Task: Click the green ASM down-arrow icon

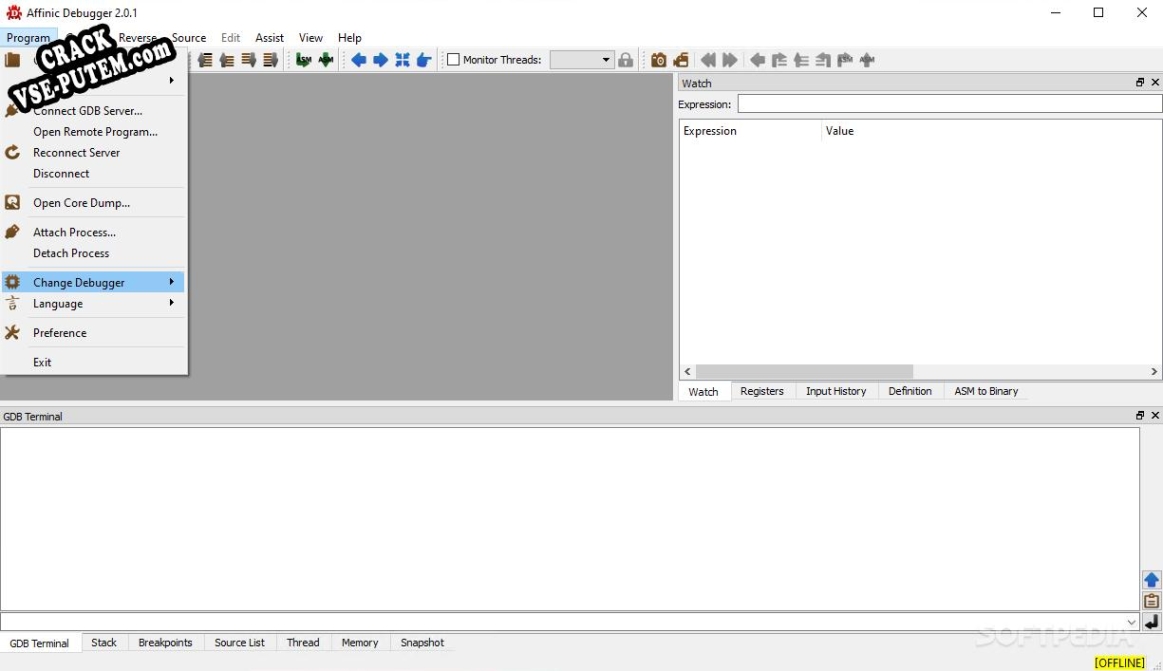Action: 326,60
